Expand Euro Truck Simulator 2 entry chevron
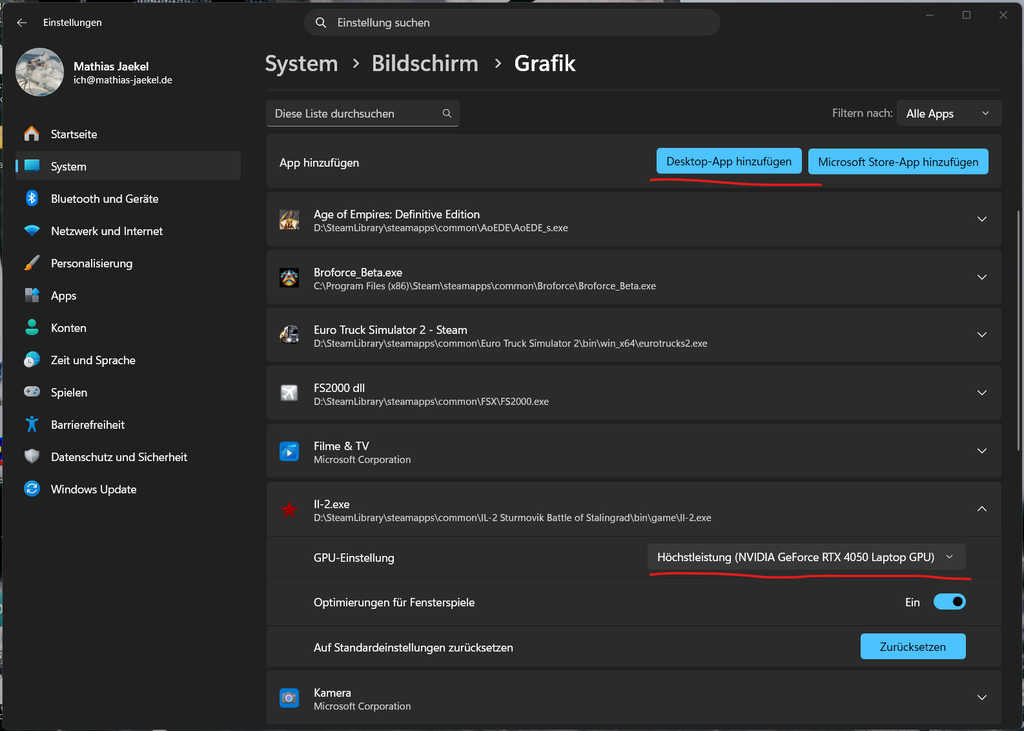Screen dimensions: 1024x731 (x=982, y=334)
